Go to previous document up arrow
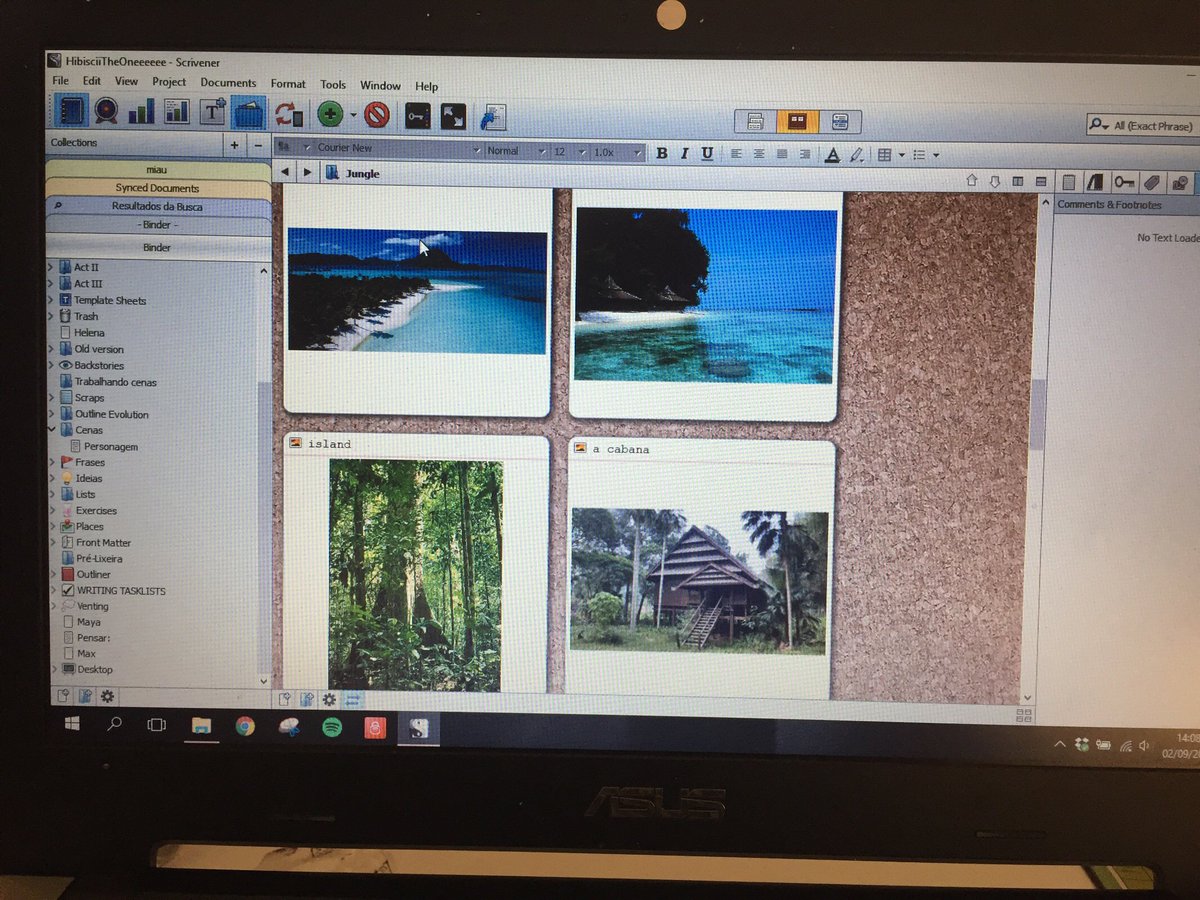 (971, 181)
